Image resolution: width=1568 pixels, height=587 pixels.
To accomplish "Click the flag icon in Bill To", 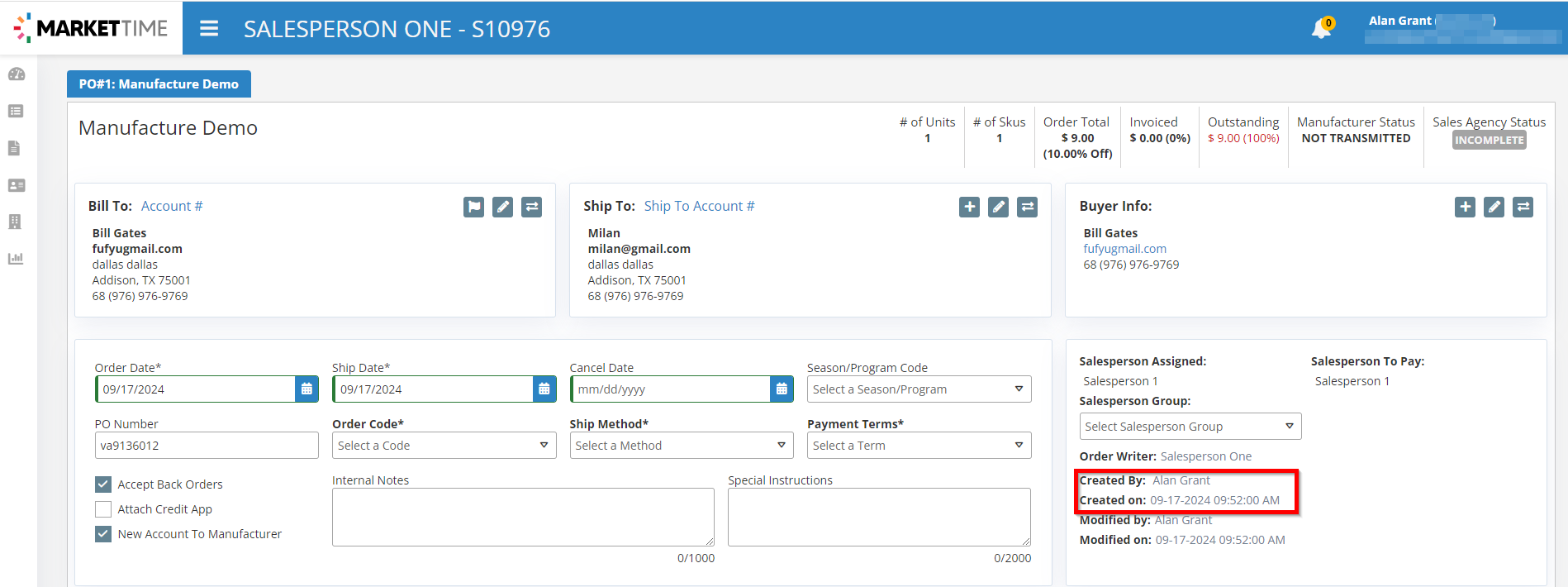I will [473, 207].
